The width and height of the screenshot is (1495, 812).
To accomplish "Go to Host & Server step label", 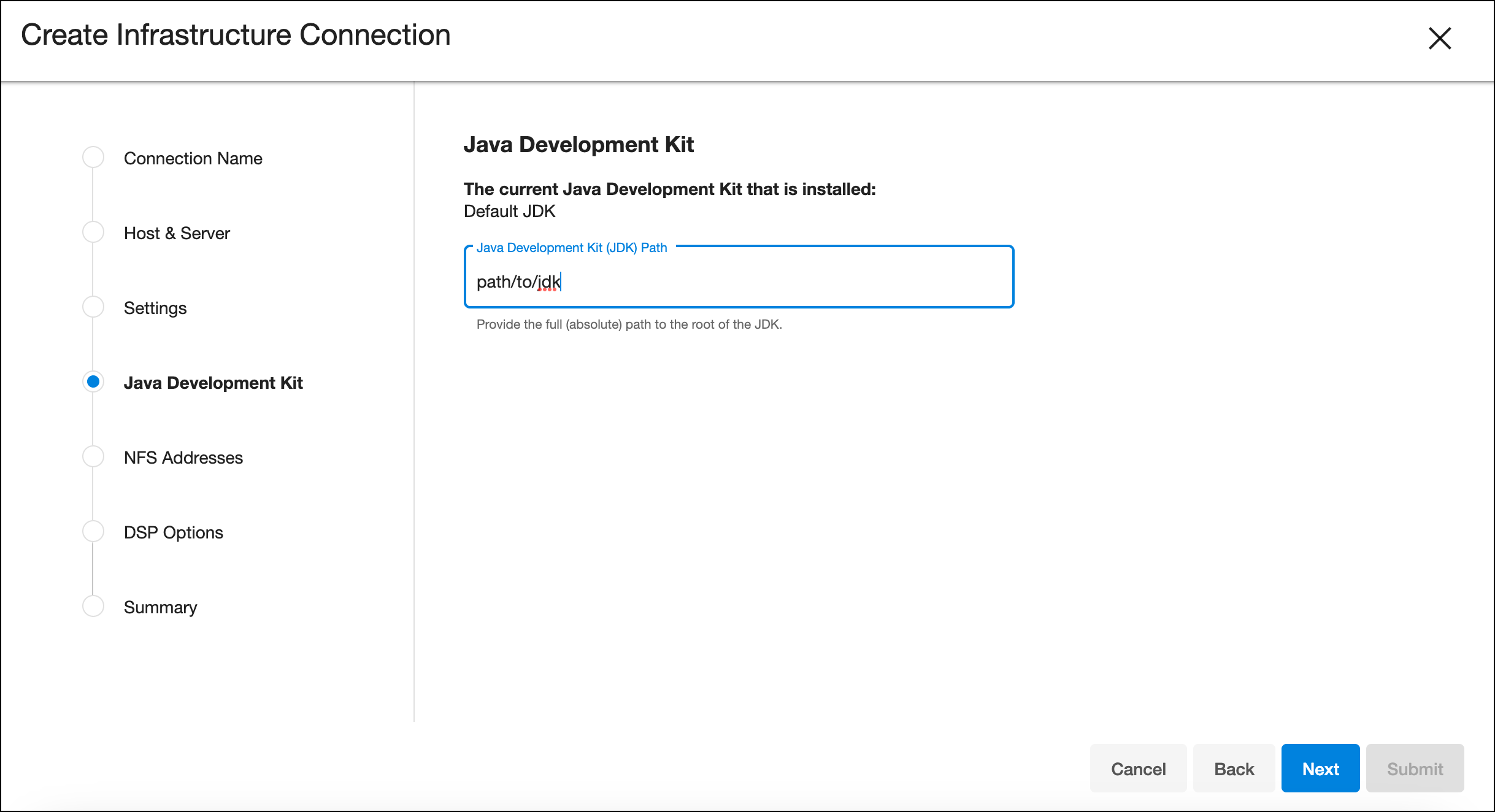I will coord(177,233).
